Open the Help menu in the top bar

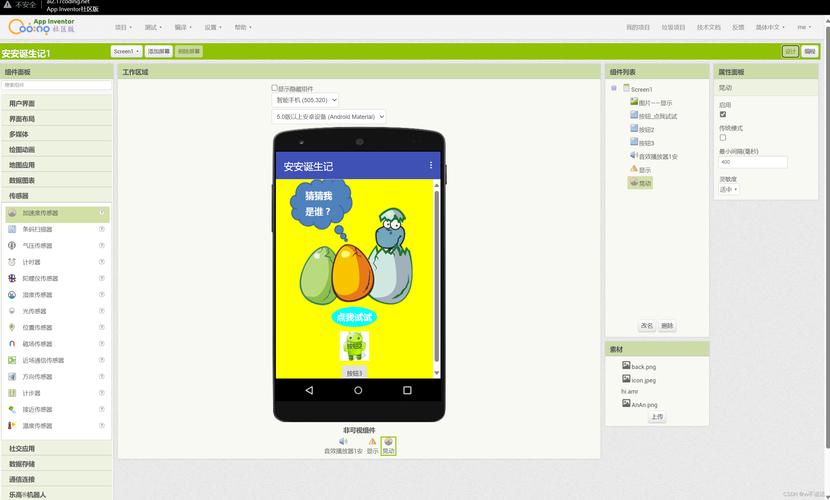[243, 28]
